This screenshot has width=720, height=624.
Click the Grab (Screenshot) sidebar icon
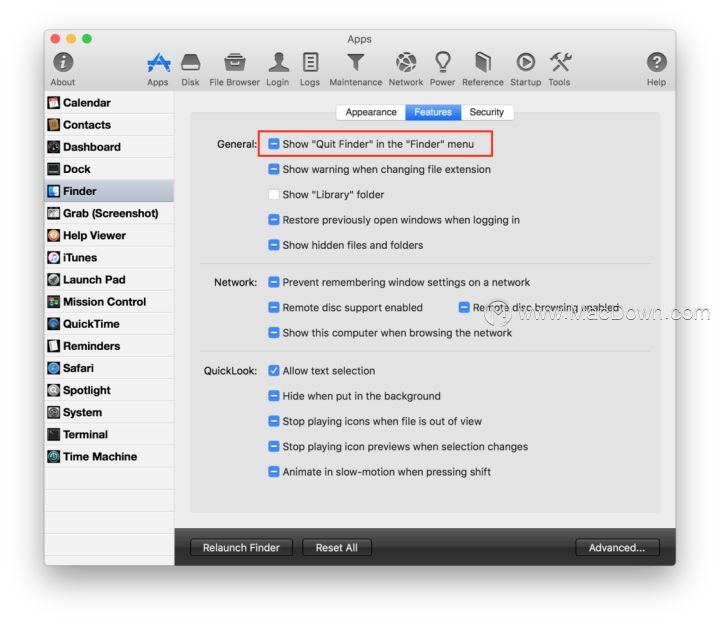[x=54, y=213]
